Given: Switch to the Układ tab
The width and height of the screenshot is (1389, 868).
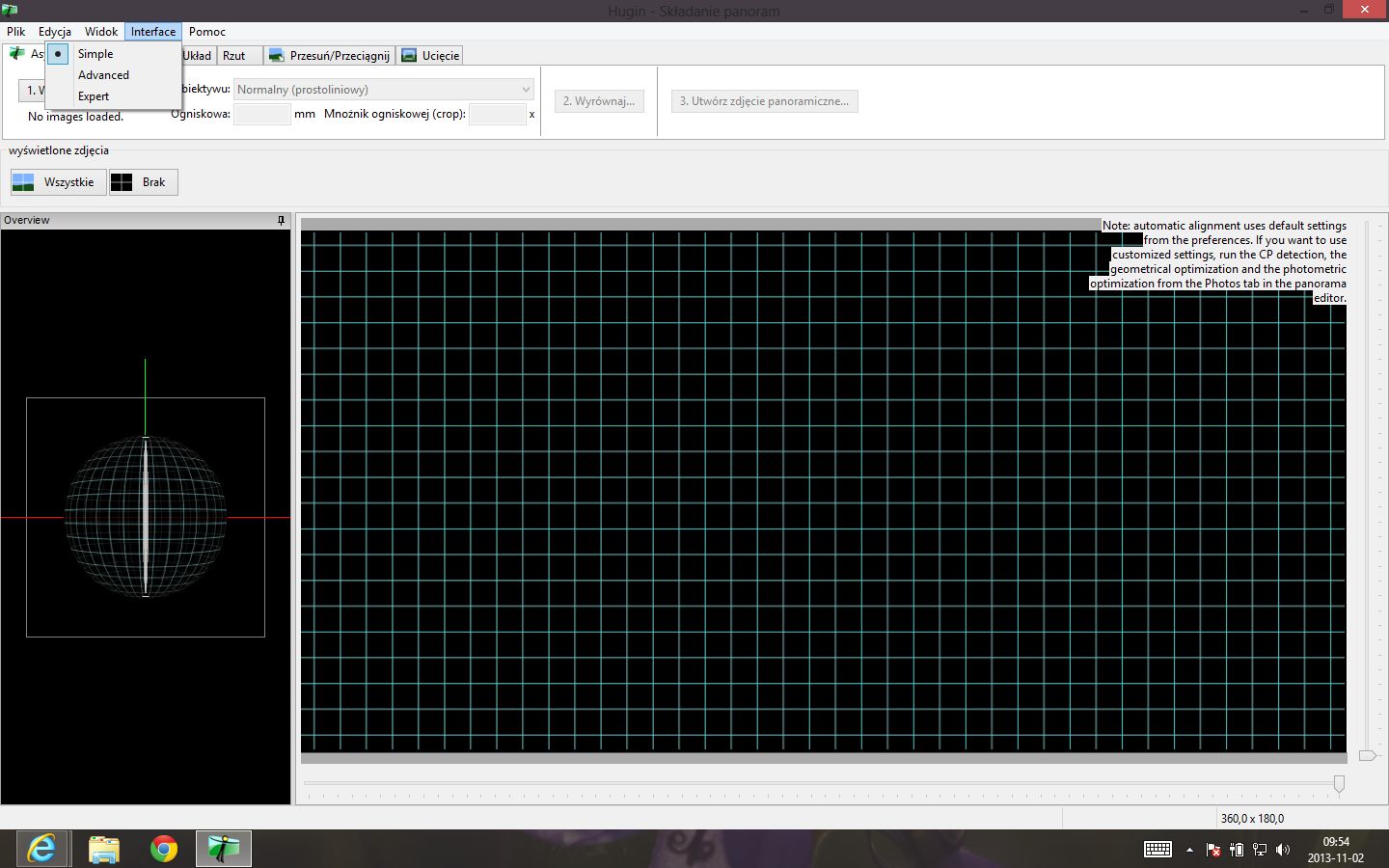Looking at the screenshot, I should [198, 56].
